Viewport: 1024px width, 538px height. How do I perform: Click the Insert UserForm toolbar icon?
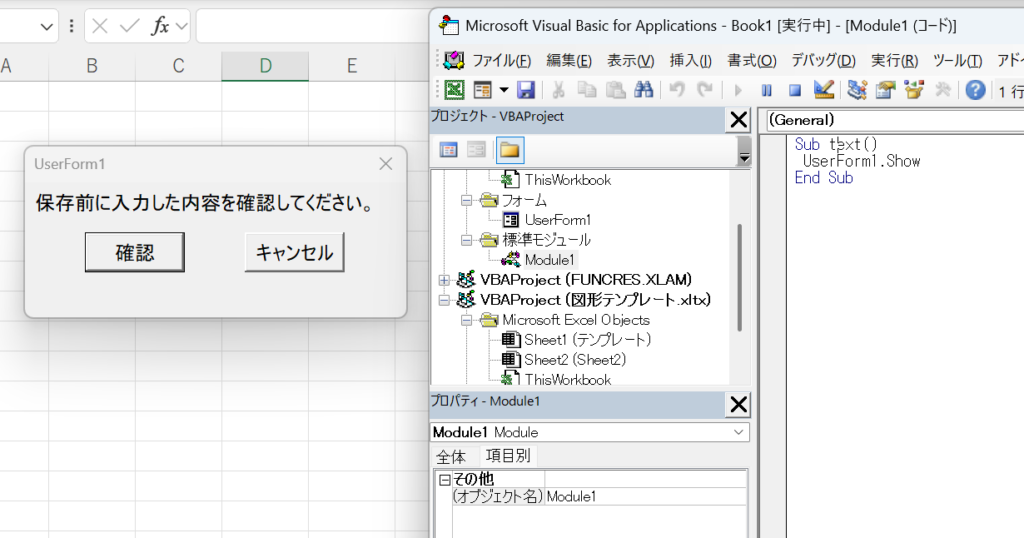coord(483,89)
